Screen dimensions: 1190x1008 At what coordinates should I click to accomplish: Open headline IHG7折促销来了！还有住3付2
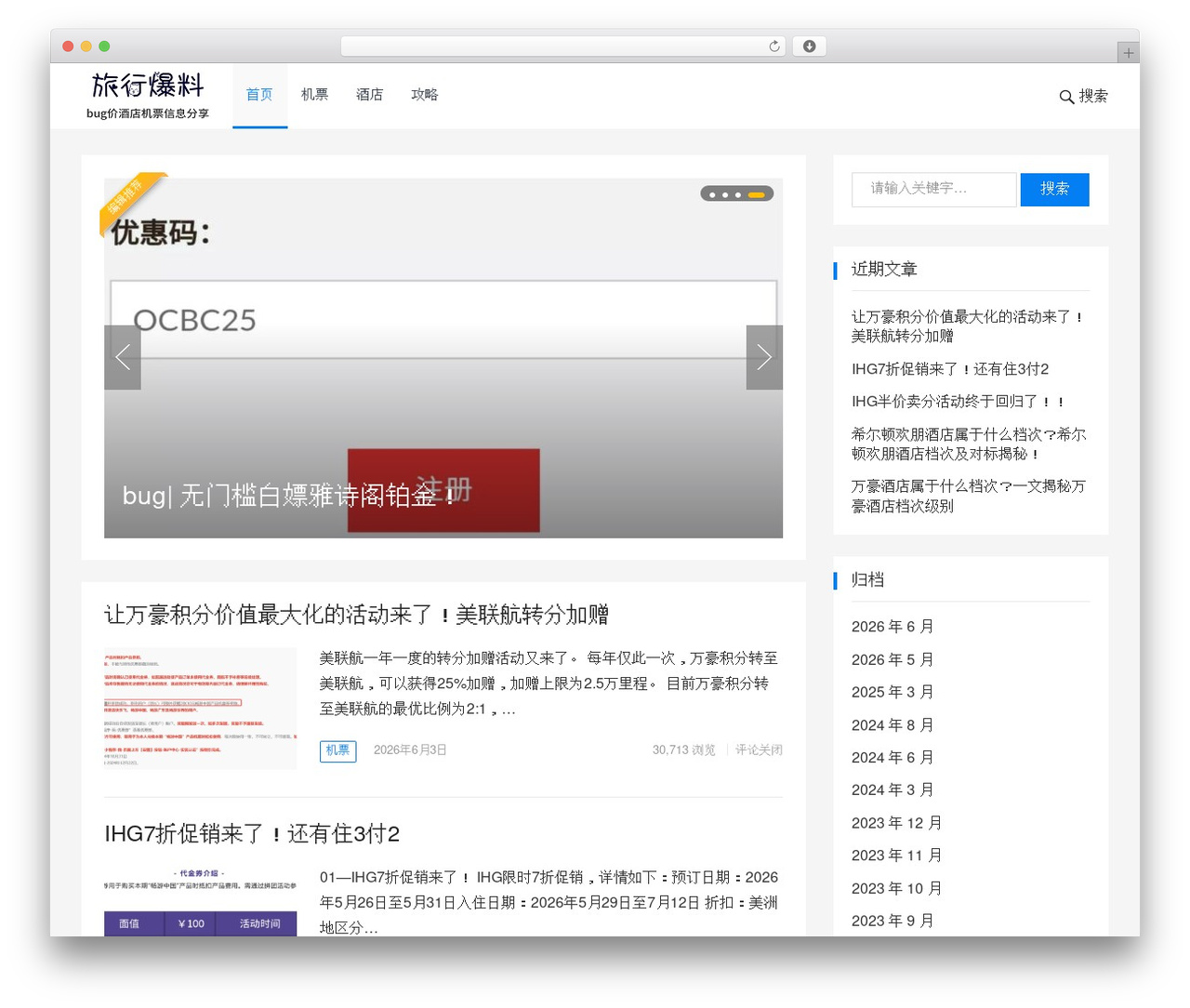point(252,834)
